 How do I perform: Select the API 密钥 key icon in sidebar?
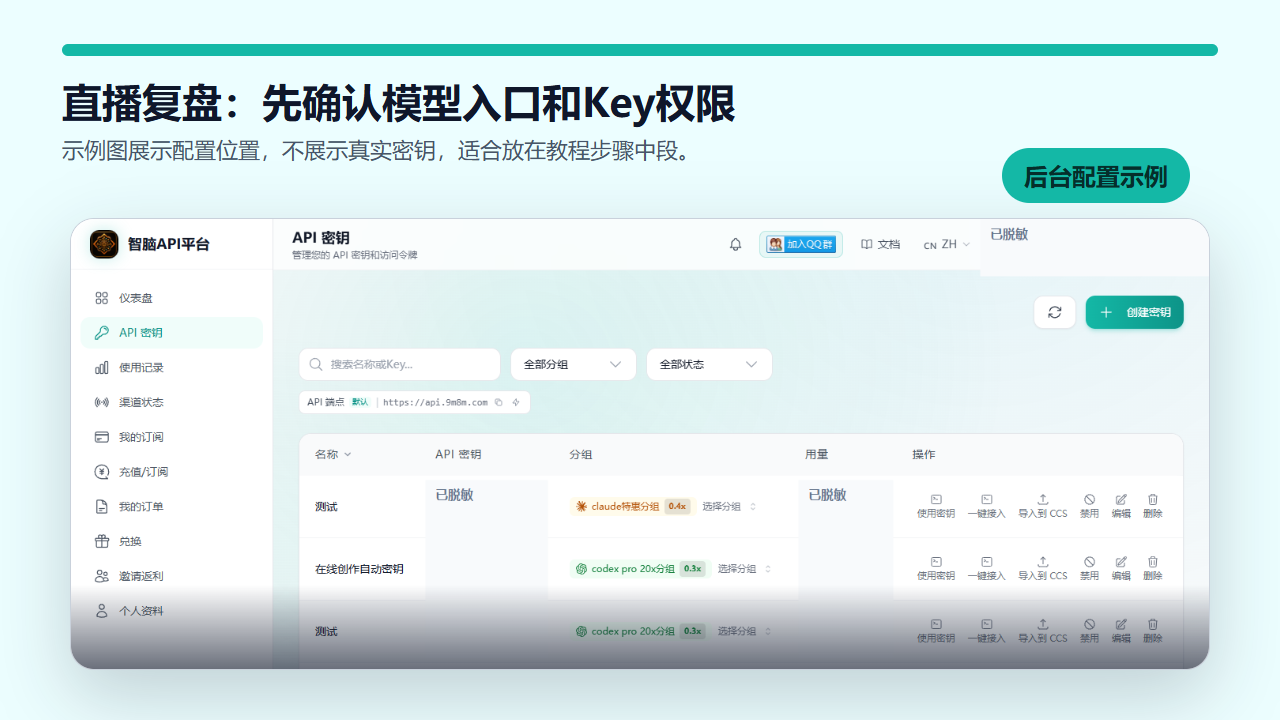pyautogui.click(x=101, y=333)
